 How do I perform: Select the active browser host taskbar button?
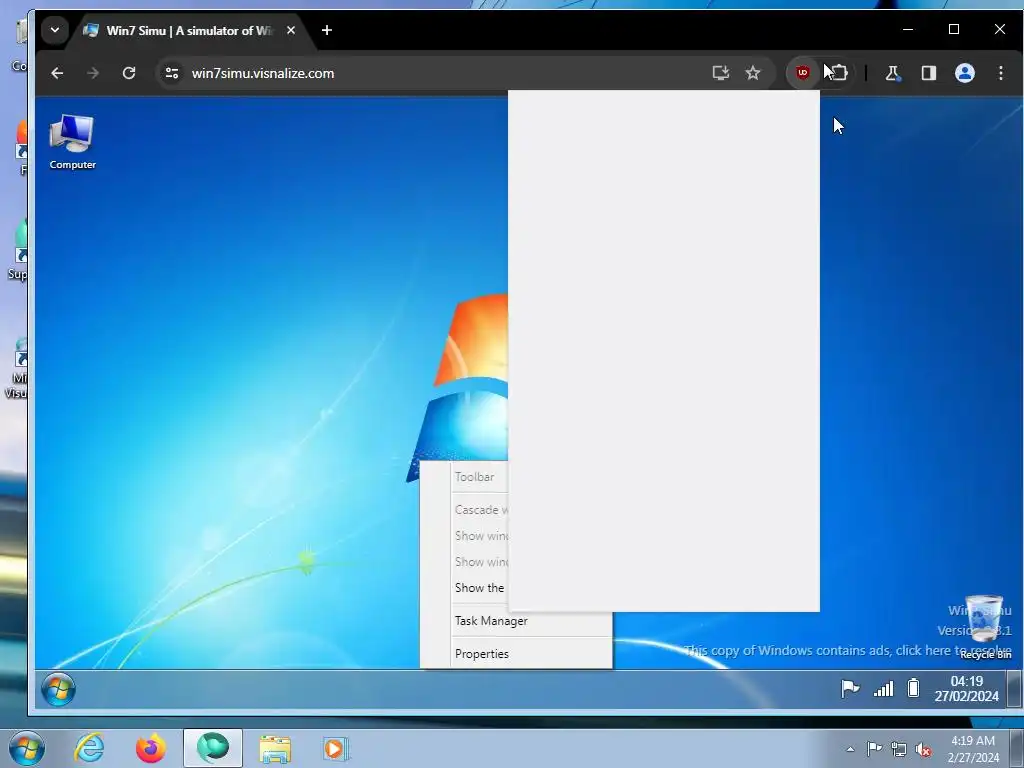point(213,748)
